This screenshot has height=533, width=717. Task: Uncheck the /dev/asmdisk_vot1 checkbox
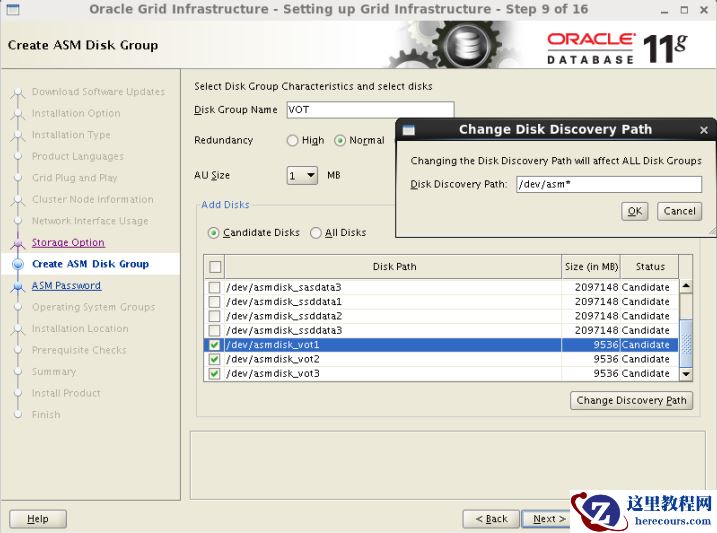tap(214, 345)
